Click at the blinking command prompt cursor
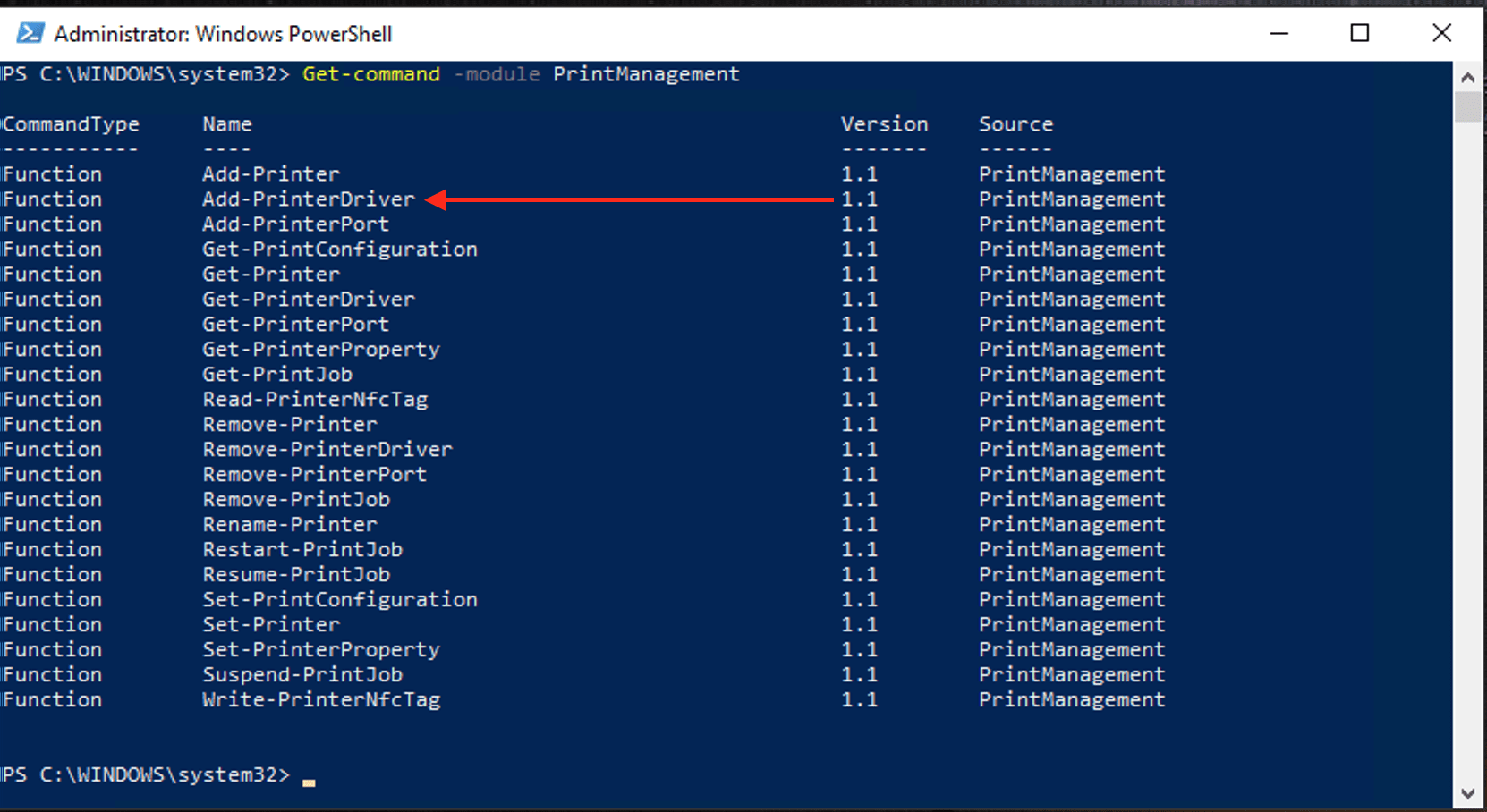Screen dimensions: 1487x812 (309, 780)
